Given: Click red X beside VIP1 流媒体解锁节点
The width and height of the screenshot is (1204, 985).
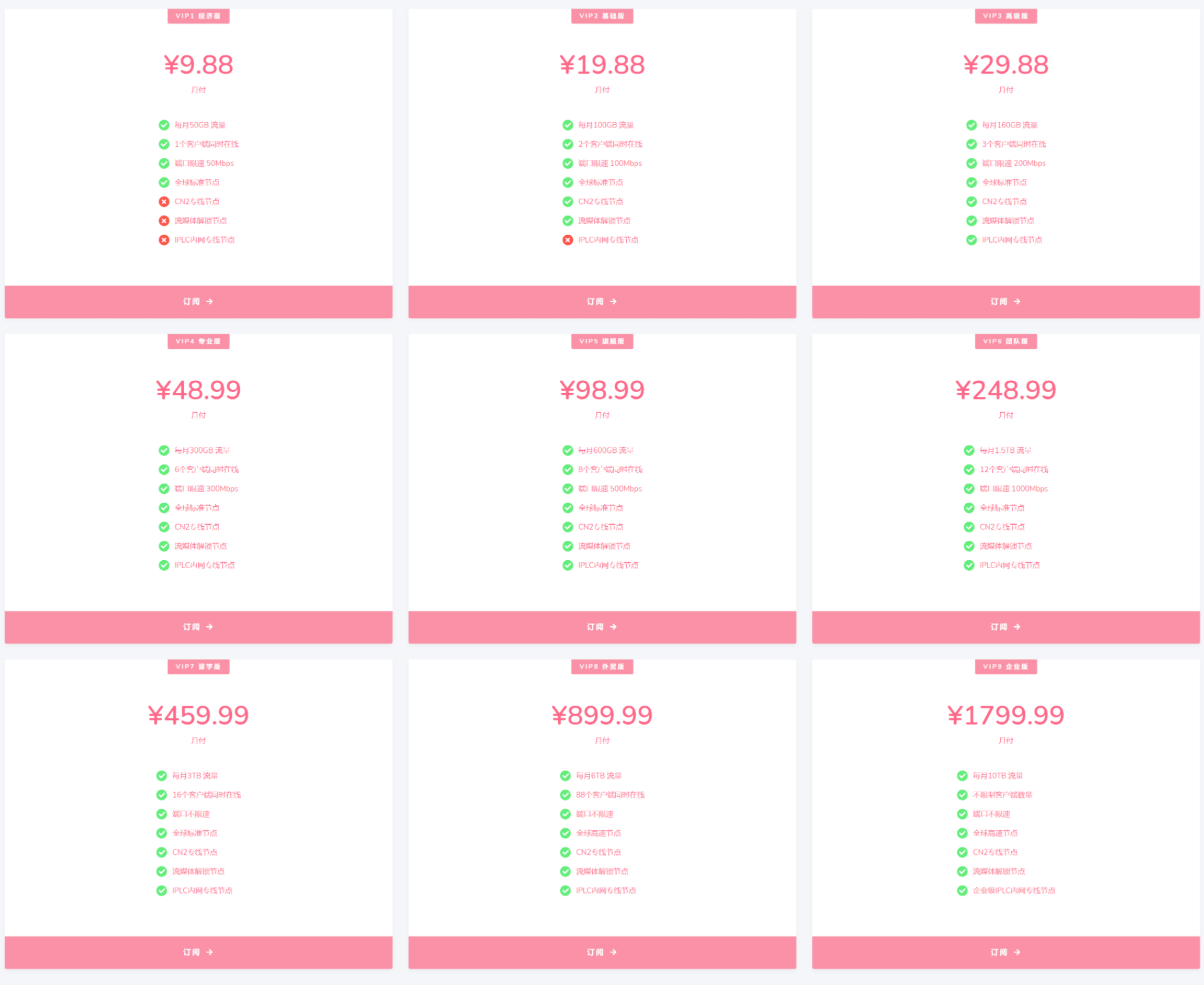Looking at the screenshot, I should [x=164, y=221].
